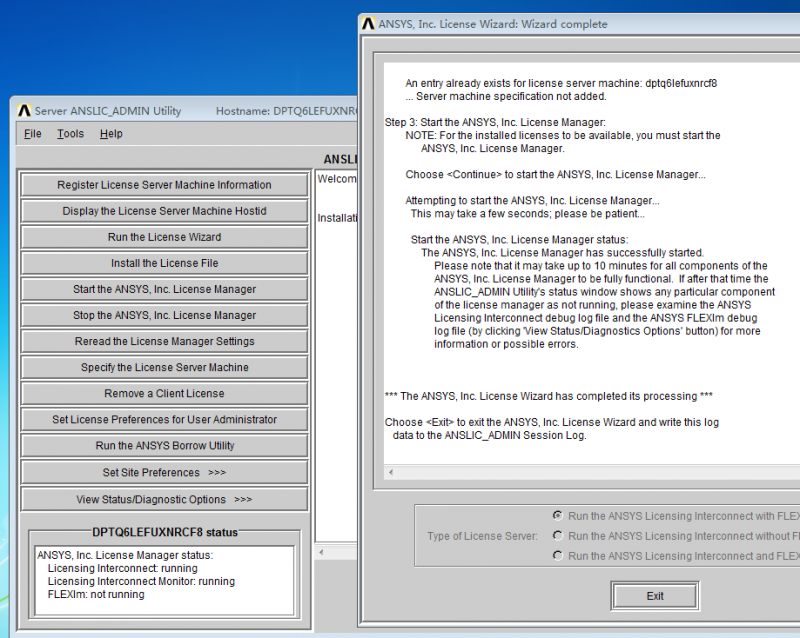Click Display the License Server Machine Hostid
Image resolution: width=800 pixels, height=638 pixels.
(164, 211)
